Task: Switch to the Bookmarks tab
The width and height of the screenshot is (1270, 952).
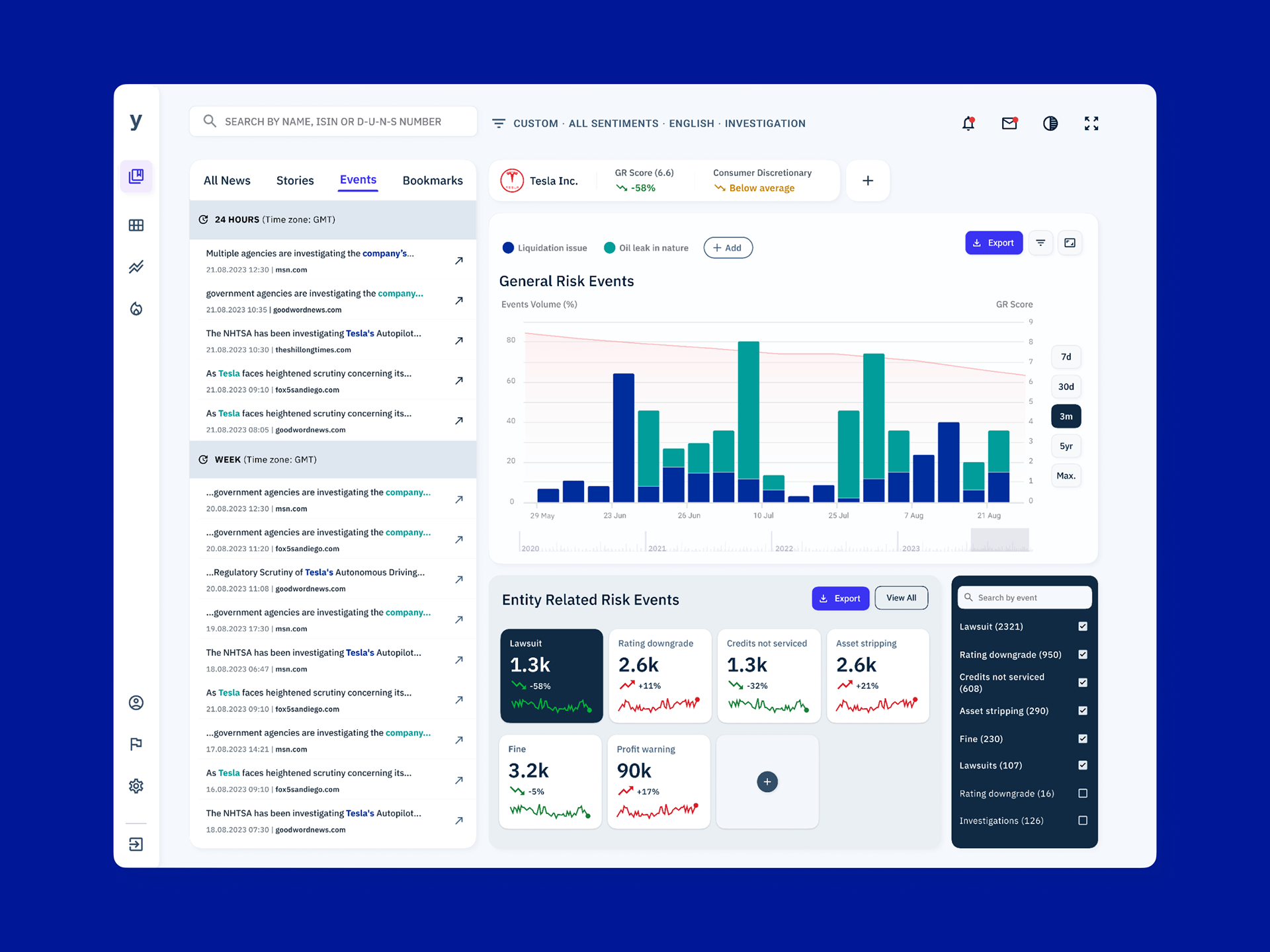Action: click(433, 180)
